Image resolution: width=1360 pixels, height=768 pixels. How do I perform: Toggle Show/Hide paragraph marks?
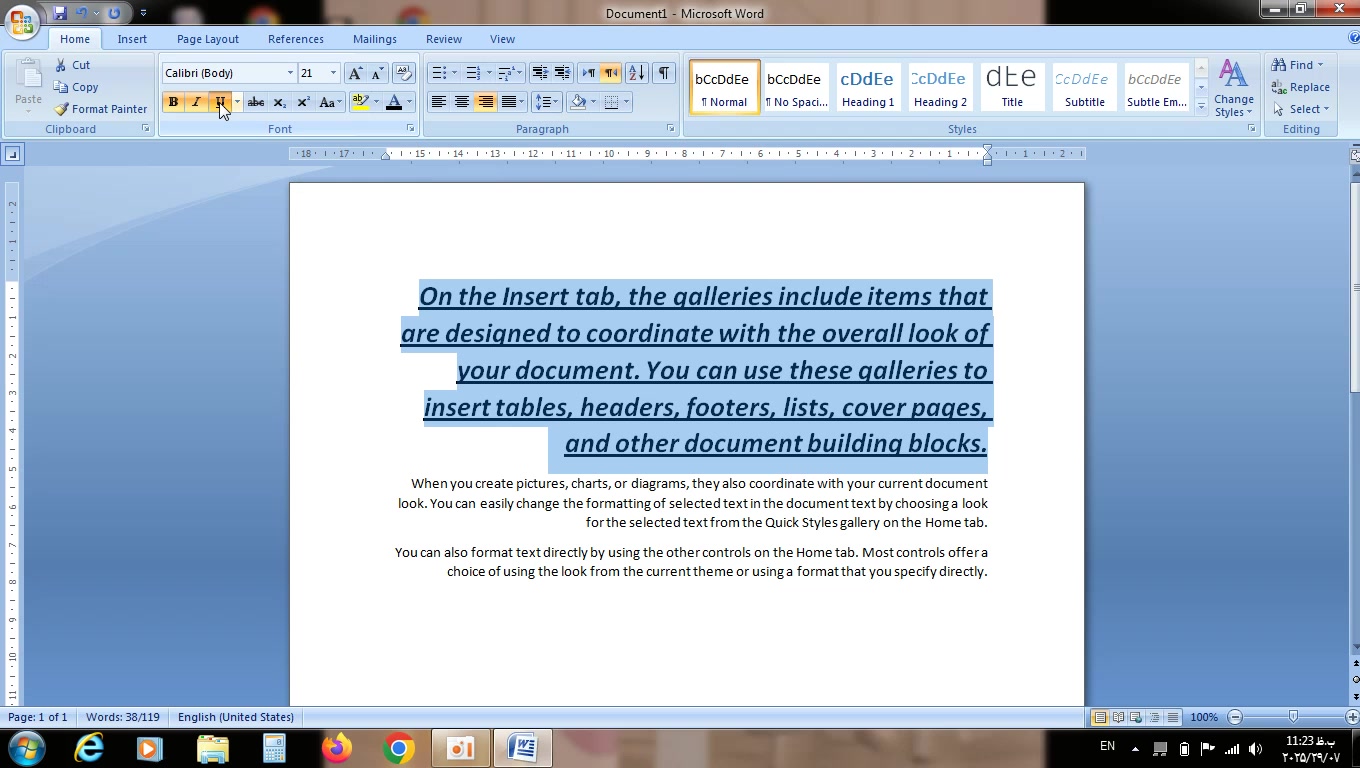coord(663,73)
